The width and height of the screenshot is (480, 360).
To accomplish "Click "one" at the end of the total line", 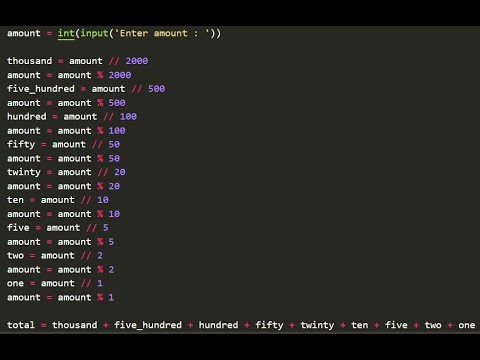I will point(467,325).
